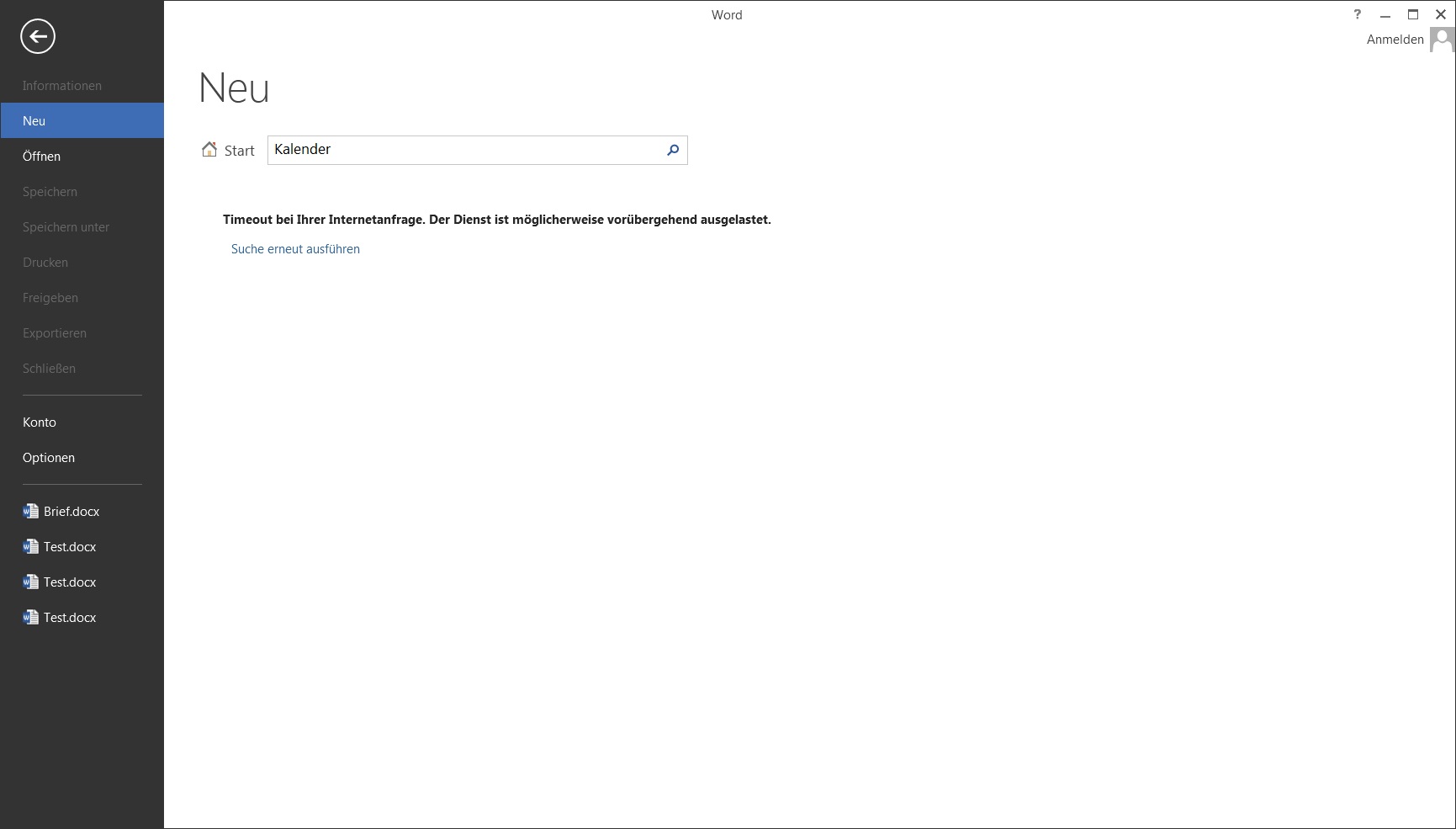This screenshot has height=829, width=1456.
Task: Choose the Exportieren entry
Action: pyautogui.click(x=55, y=333)
